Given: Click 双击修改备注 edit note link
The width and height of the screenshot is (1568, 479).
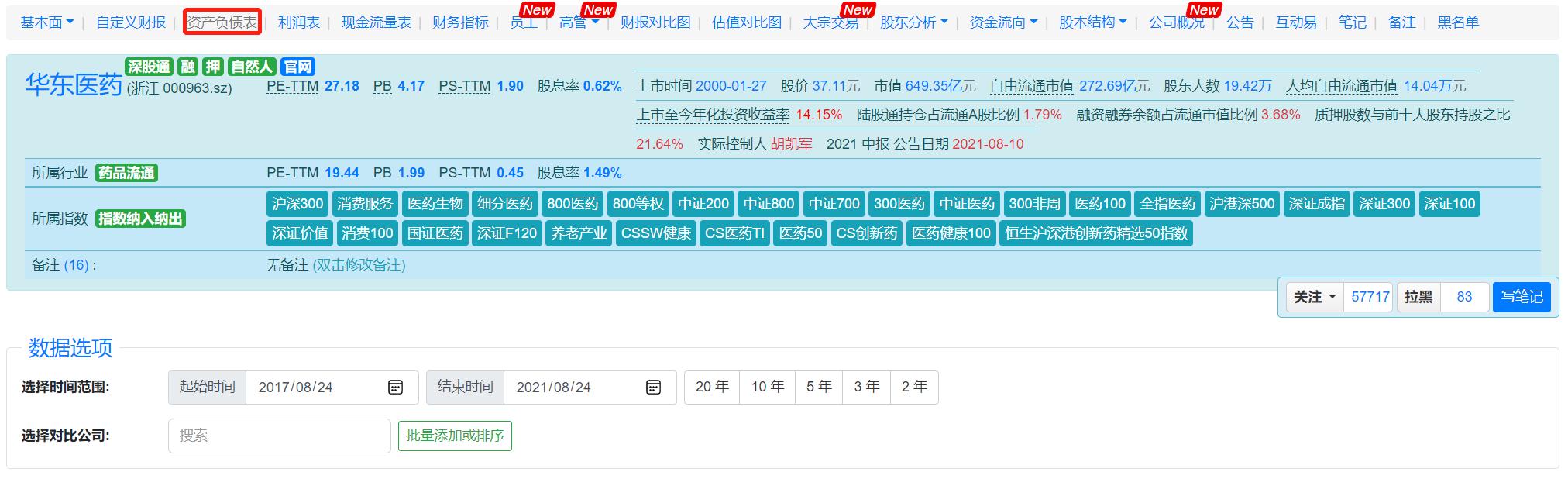Looking at the screenshot, I should click(359, 265).
